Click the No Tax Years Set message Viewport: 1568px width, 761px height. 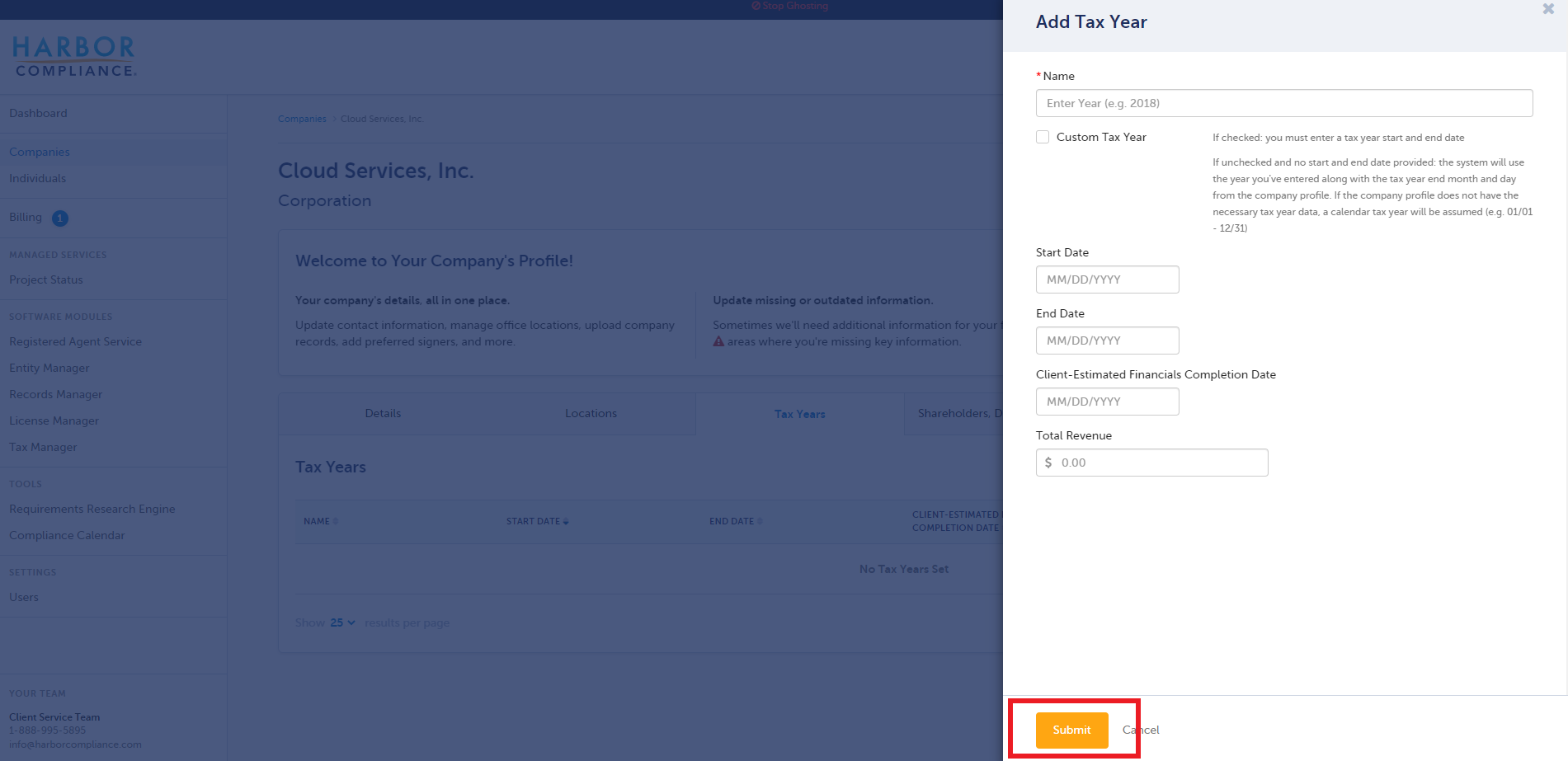[904, 569]
